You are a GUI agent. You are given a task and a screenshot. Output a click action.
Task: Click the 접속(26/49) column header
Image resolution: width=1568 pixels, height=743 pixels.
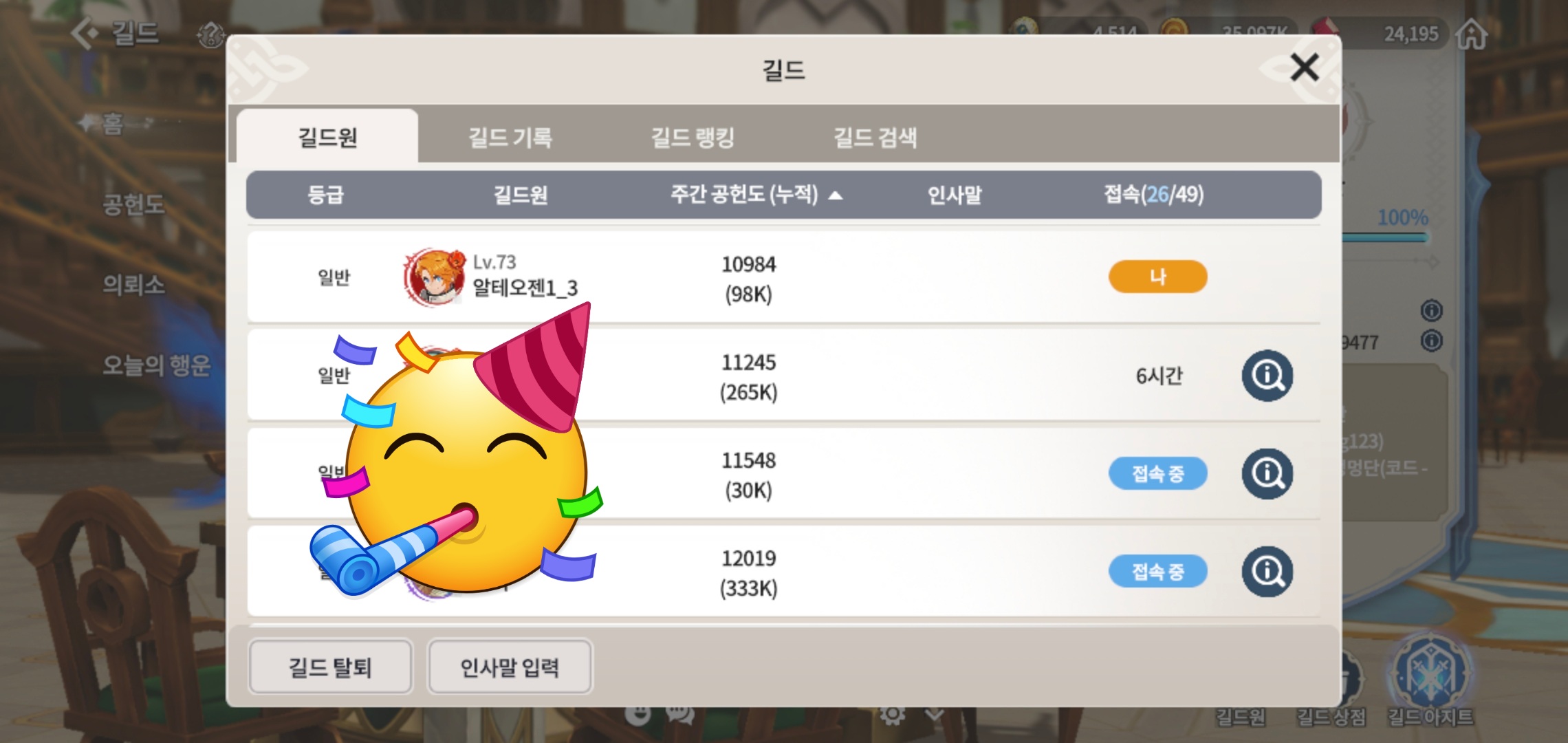tap(1153, 195)
